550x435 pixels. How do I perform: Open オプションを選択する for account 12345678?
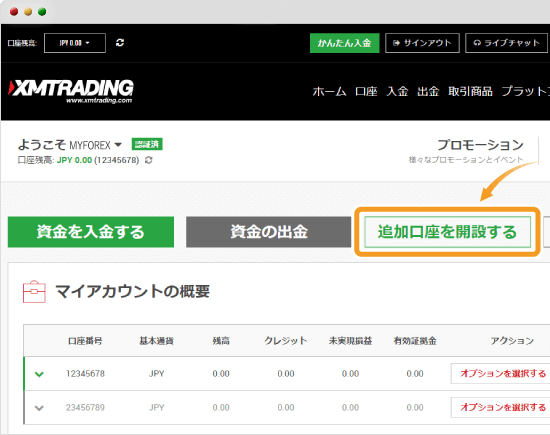(x=502, y=373)
